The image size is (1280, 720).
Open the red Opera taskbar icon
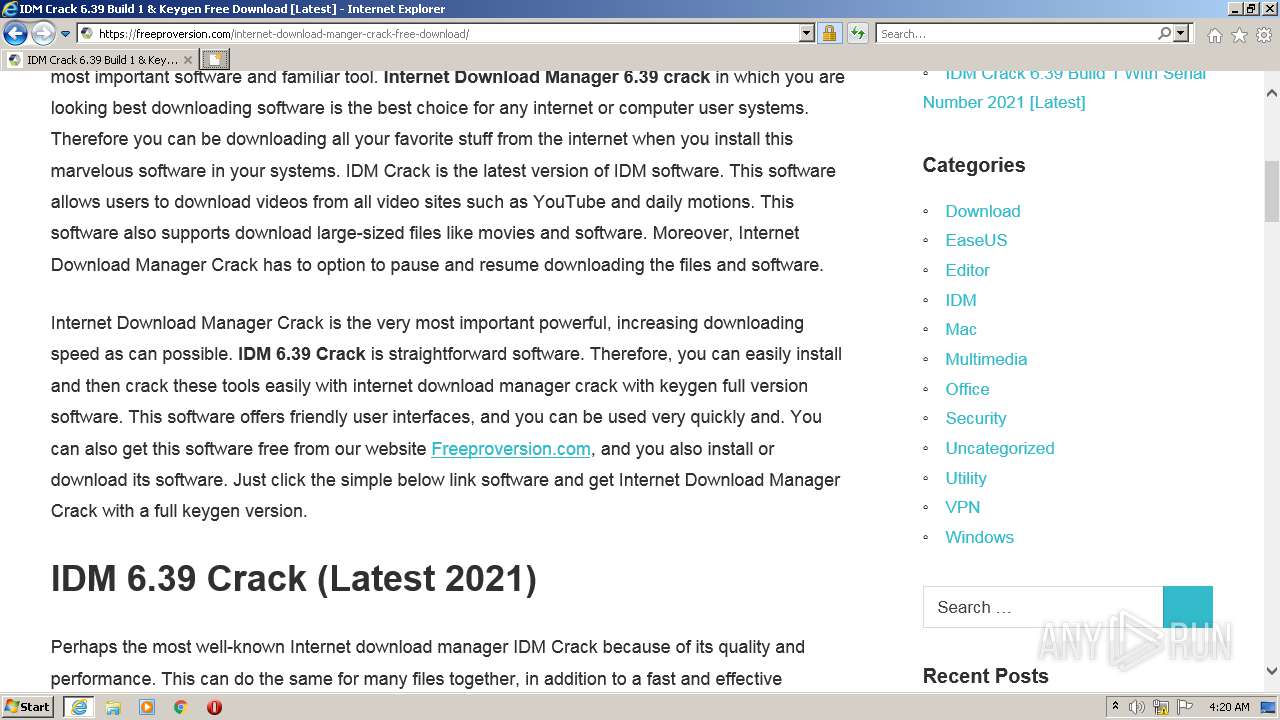tap(214, 707)
